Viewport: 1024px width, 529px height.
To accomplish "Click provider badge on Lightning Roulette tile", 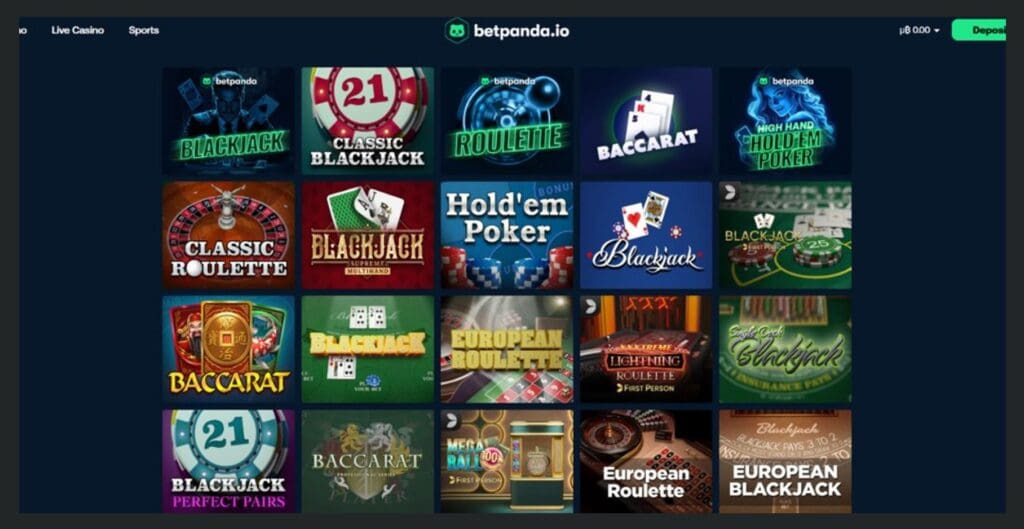I will [x=590, y=306].
